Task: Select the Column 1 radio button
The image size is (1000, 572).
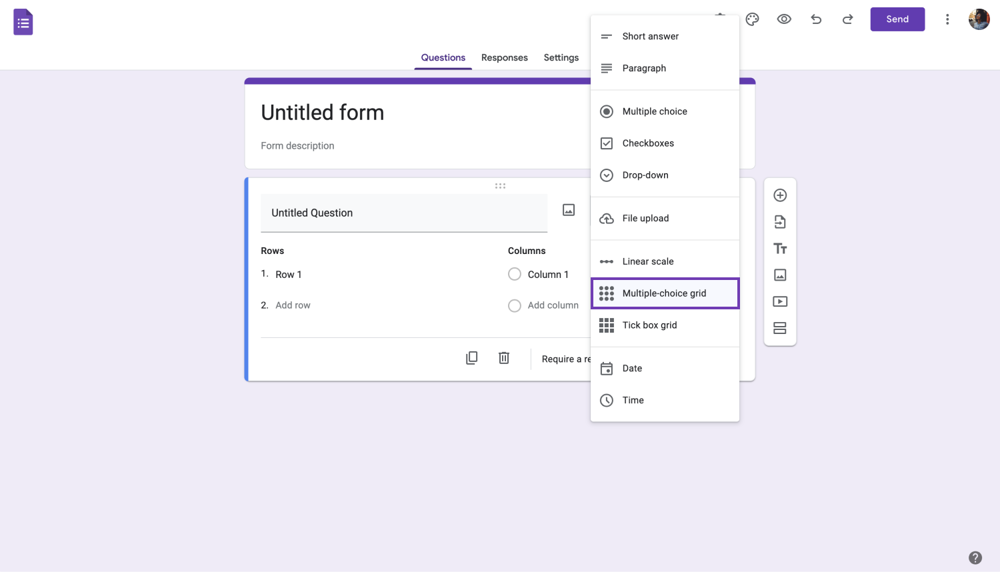Action: pyautogui.click(x=514, y=274)
